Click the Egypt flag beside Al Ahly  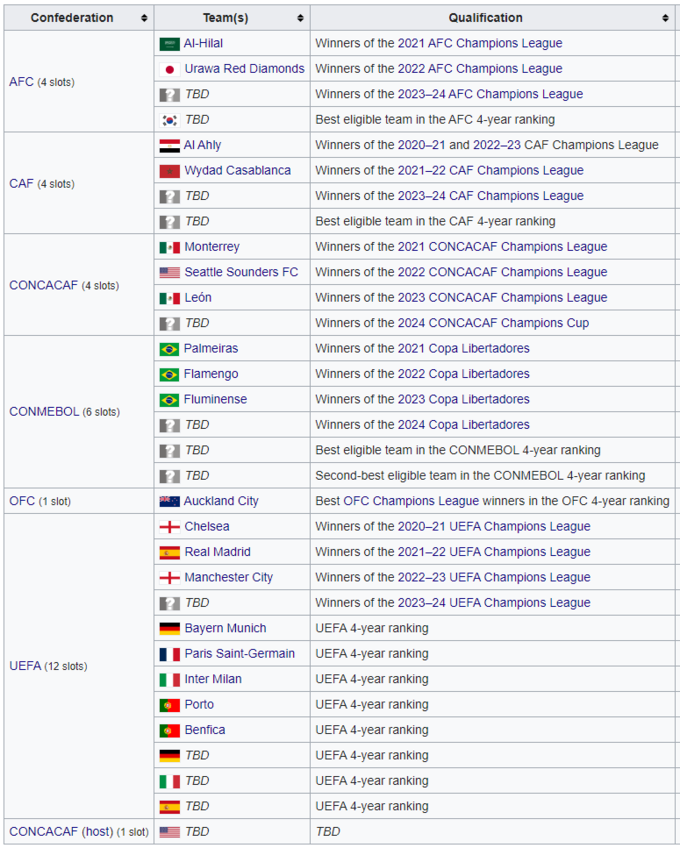(x=169, y=145)
